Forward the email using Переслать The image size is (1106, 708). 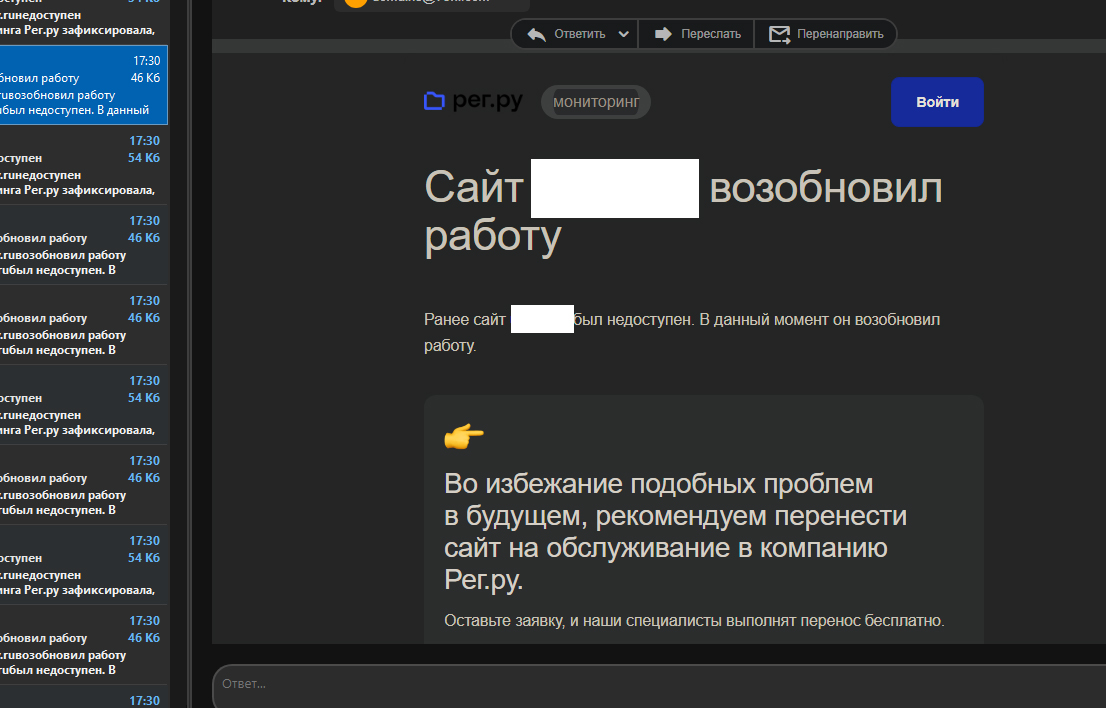tap(697, 34)
